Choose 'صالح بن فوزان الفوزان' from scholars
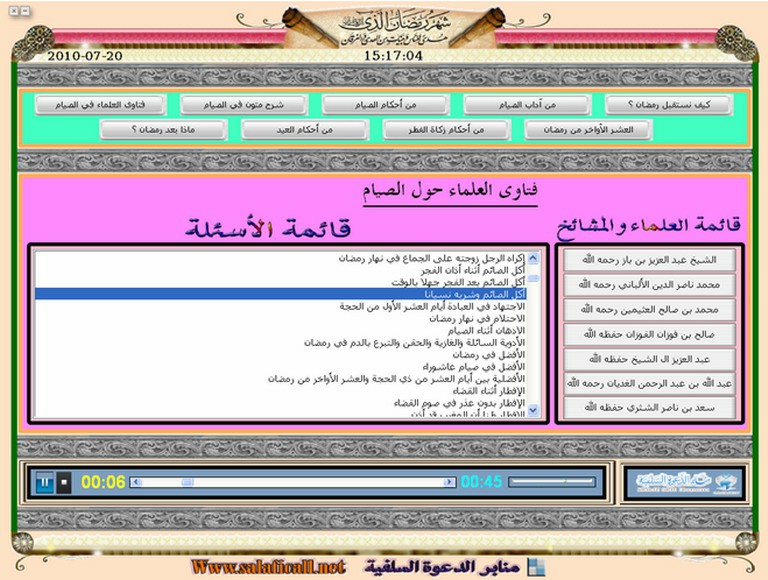Image resolution: width=768 pixels, height=580 pixels. [x=649, y=334]
